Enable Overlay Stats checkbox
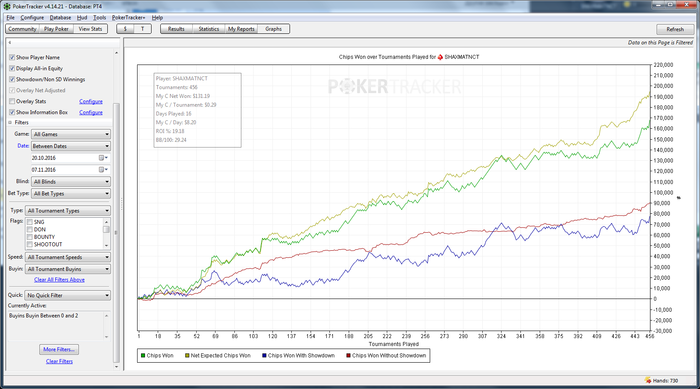The height and width of the screenshot is (389, 700). tap(12, 101)
